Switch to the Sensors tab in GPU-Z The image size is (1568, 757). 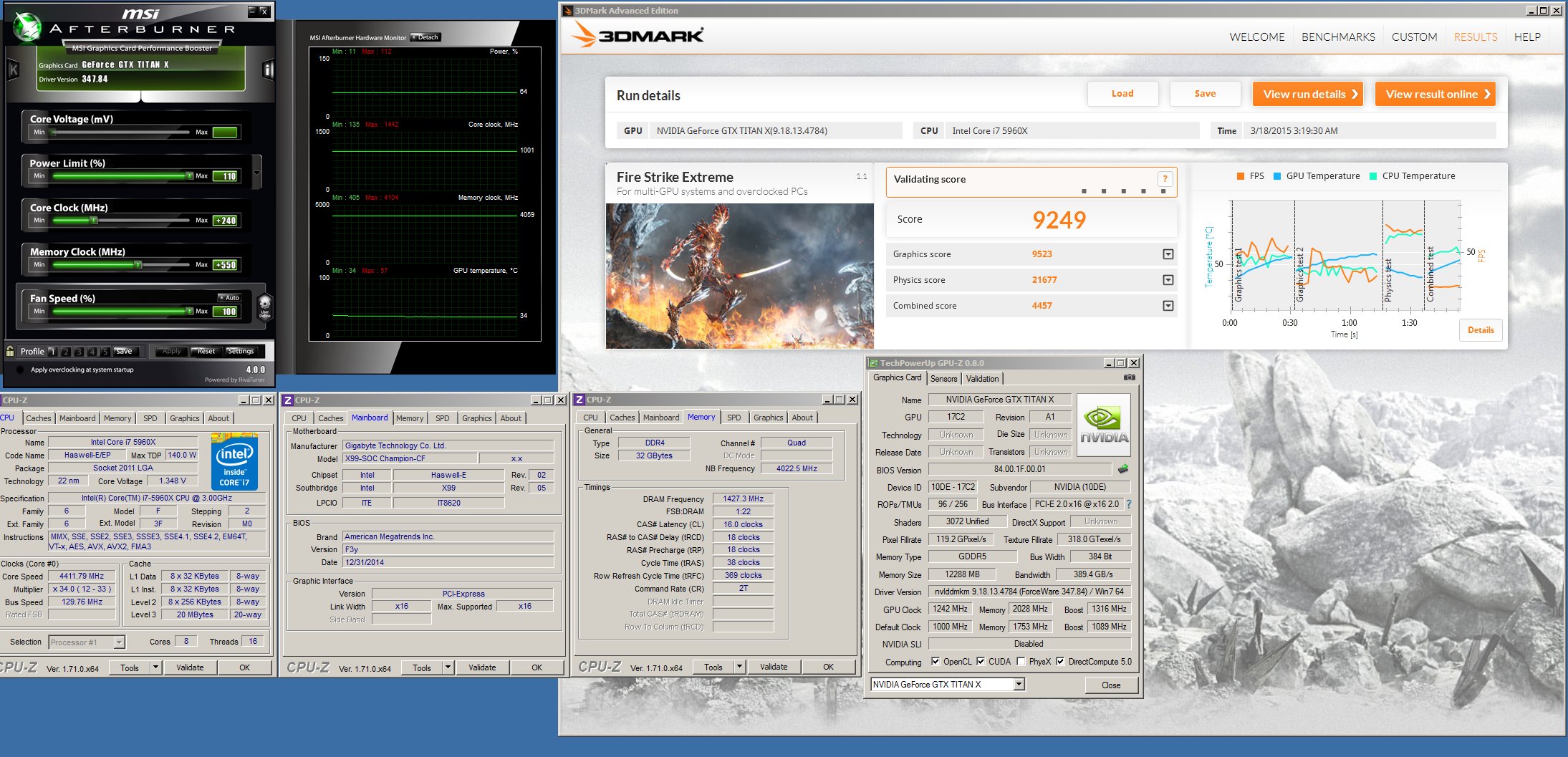(x=943, y=379)
